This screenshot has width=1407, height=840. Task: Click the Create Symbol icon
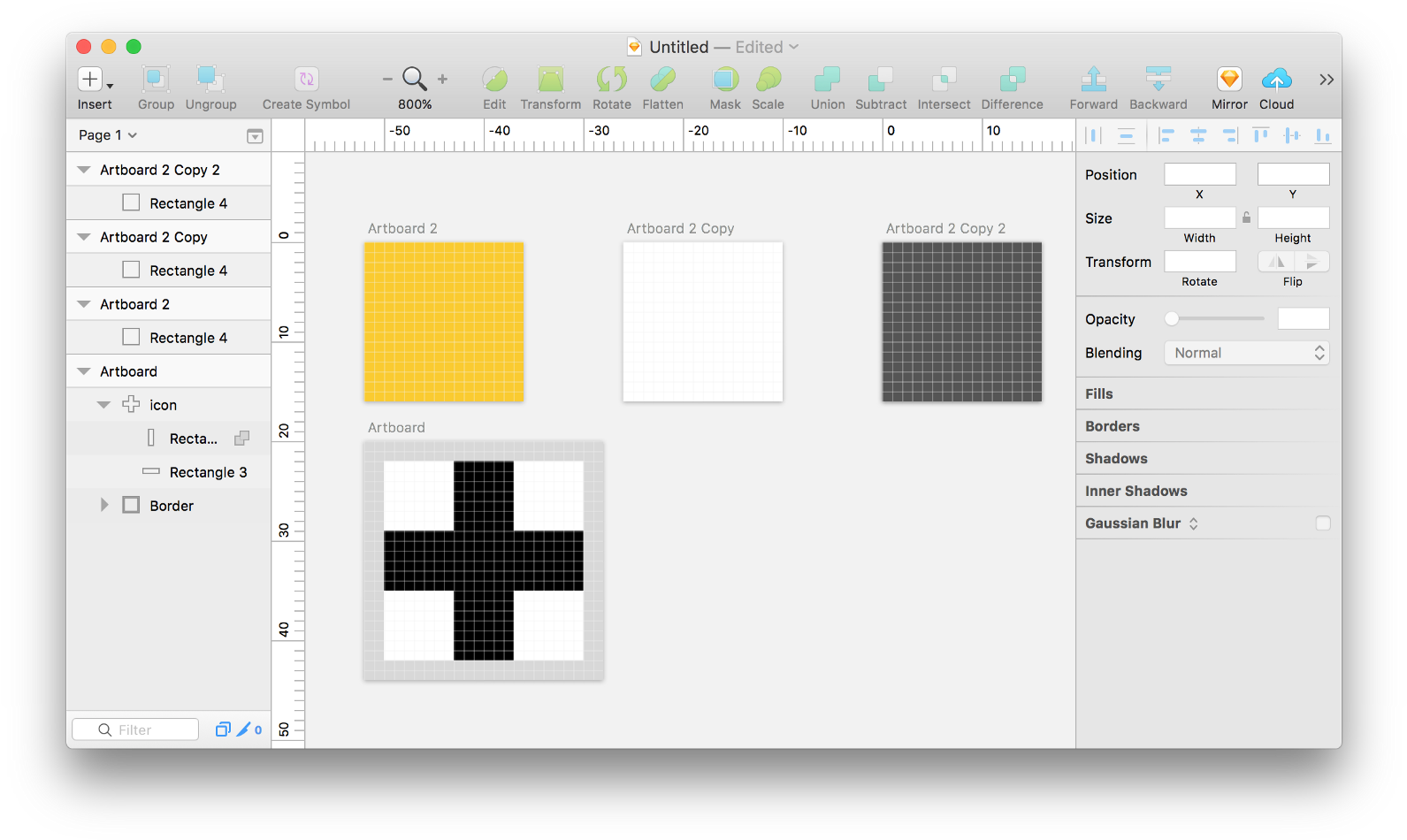[306, 80]
